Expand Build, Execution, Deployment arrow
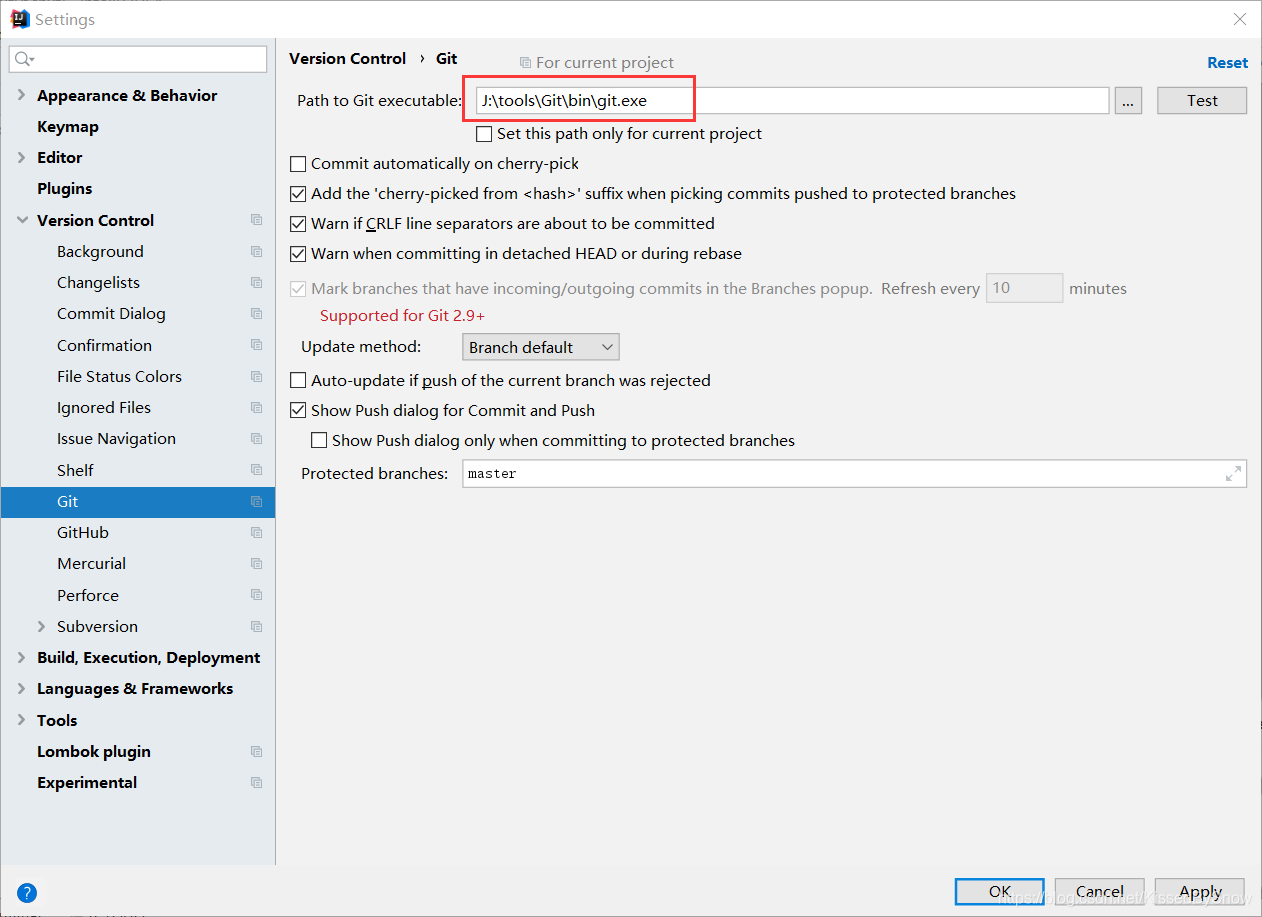The height and width of the screenshot is (917, 1262). coord(22,657)
